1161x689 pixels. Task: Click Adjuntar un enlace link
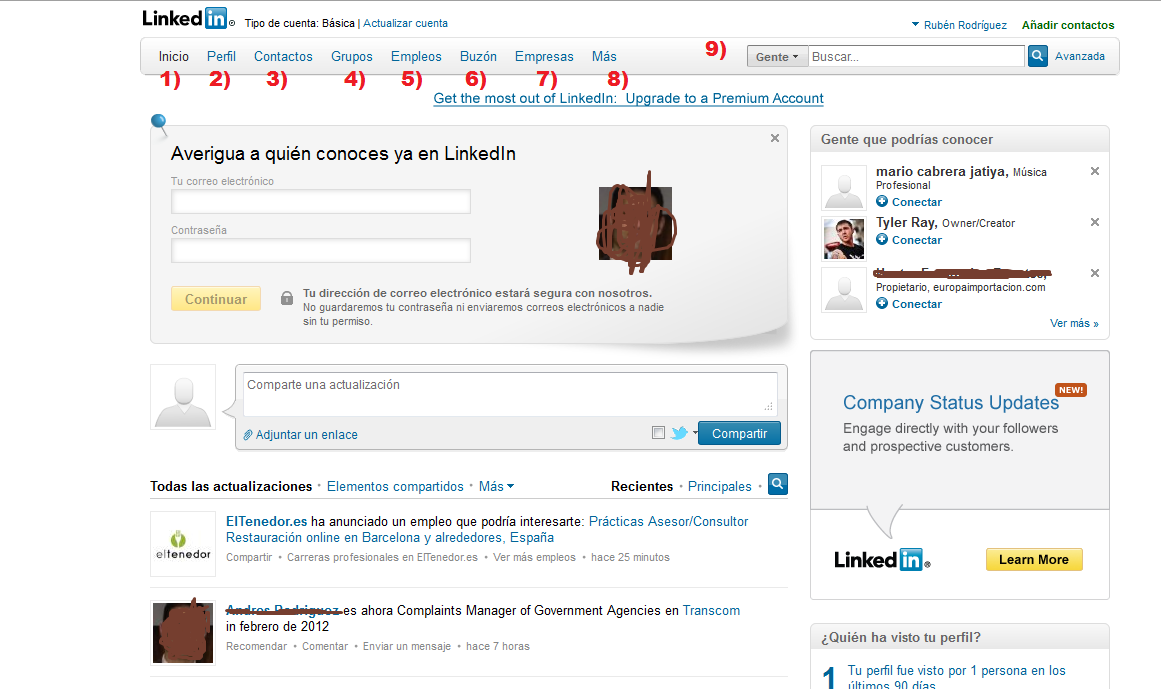pyautogui.click(x=307, y=434)
